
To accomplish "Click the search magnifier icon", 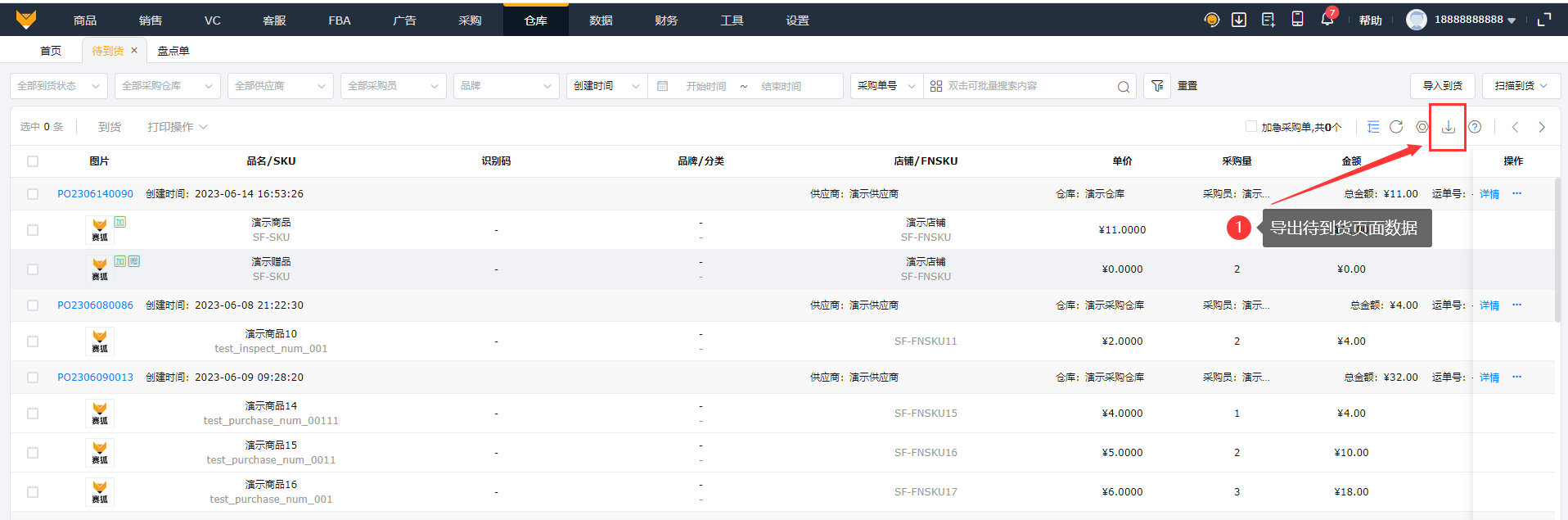I will pos(1123,87).
